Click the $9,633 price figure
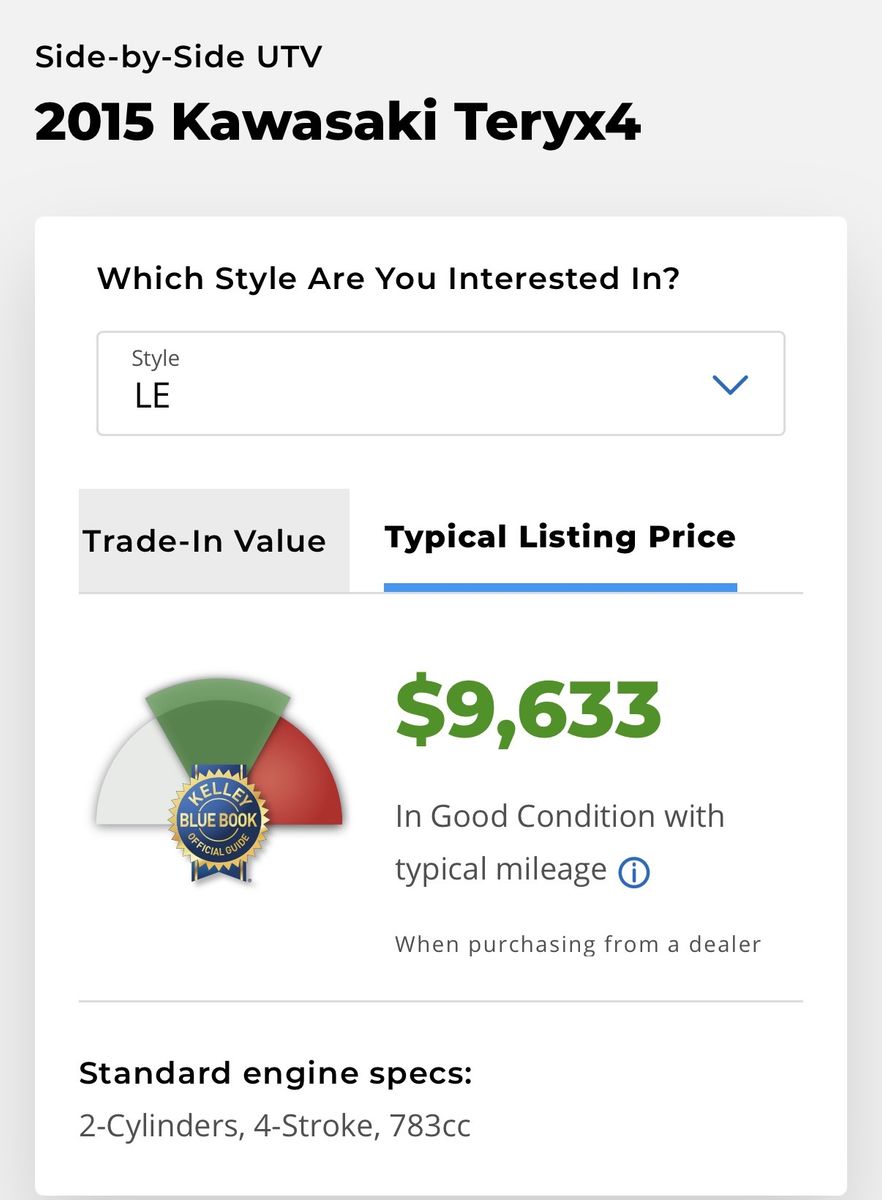The image size is (882, 1200). pos(528,711)
